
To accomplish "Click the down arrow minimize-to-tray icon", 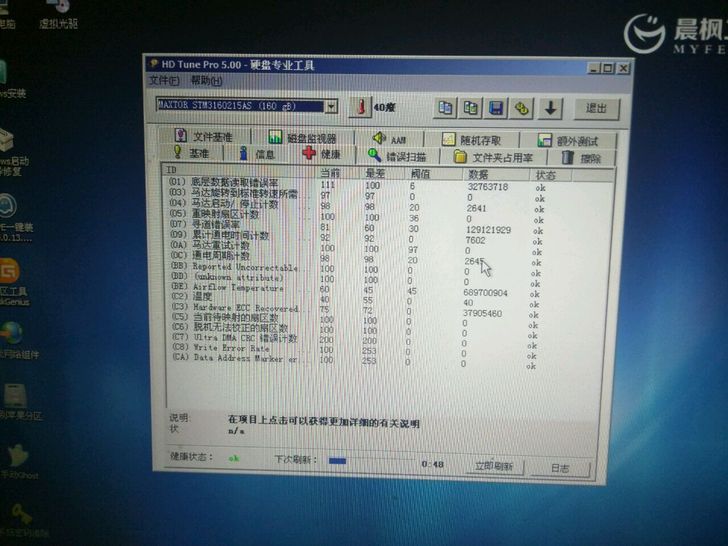I will click(551, 109).
